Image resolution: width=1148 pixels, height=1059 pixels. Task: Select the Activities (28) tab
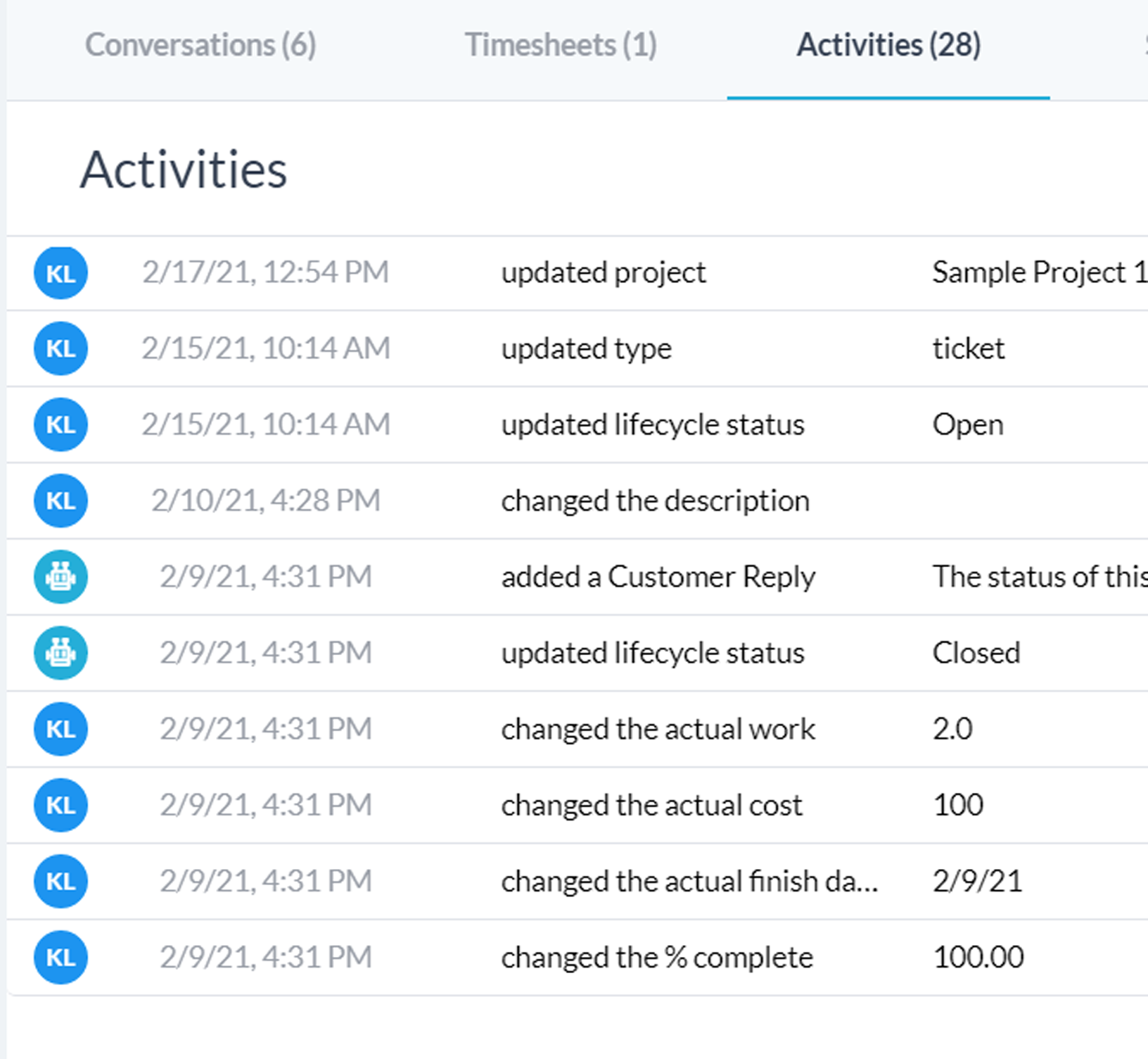click(888, 46)
